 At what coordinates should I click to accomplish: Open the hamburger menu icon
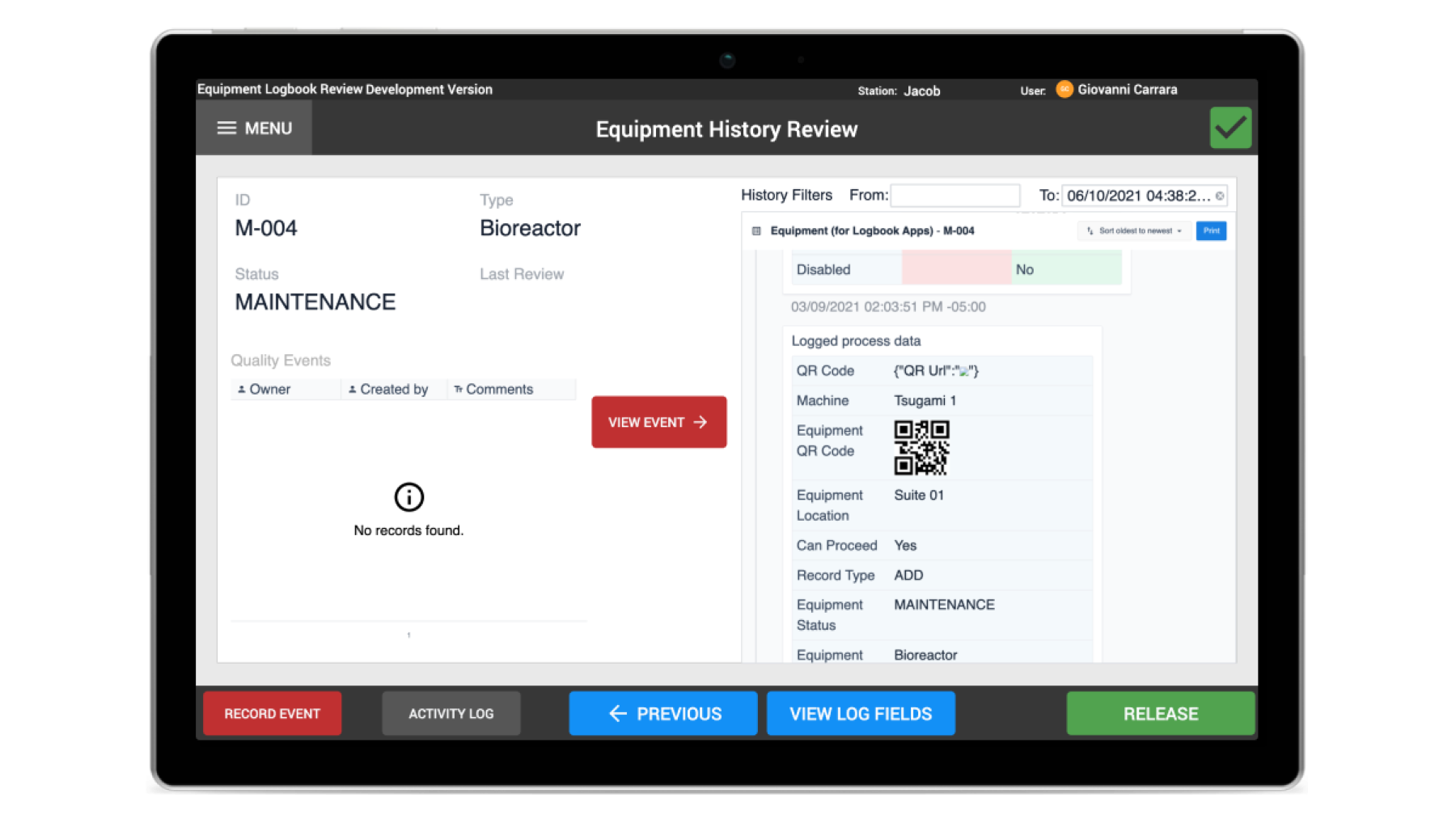pos(226,127)
